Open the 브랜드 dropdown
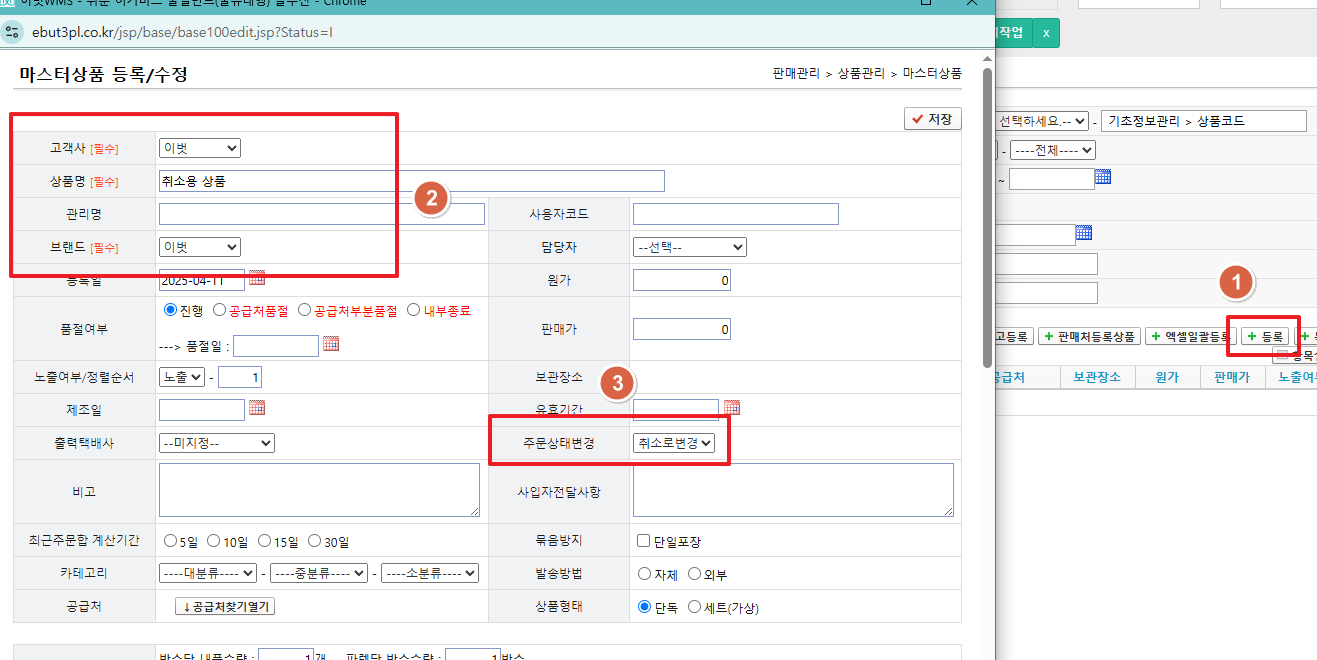This screenshot has width=1317, height=660. coord(200,246)
